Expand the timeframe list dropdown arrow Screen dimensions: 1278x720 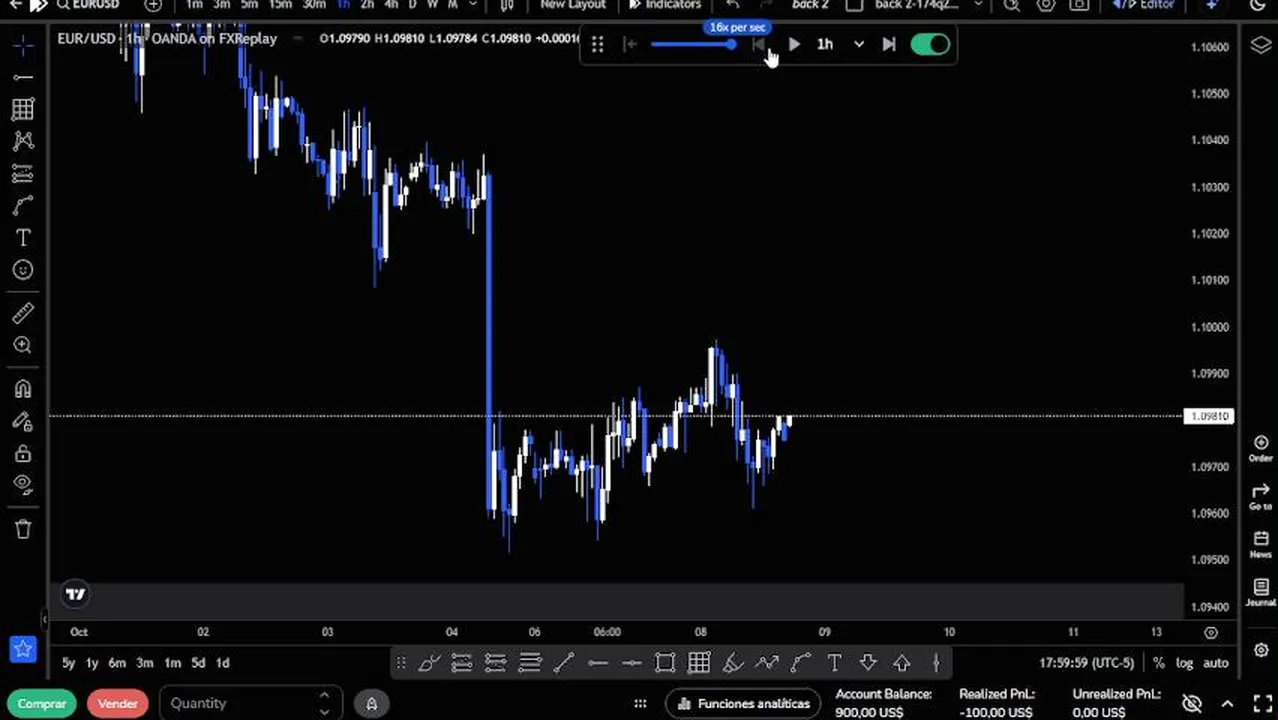472,5
